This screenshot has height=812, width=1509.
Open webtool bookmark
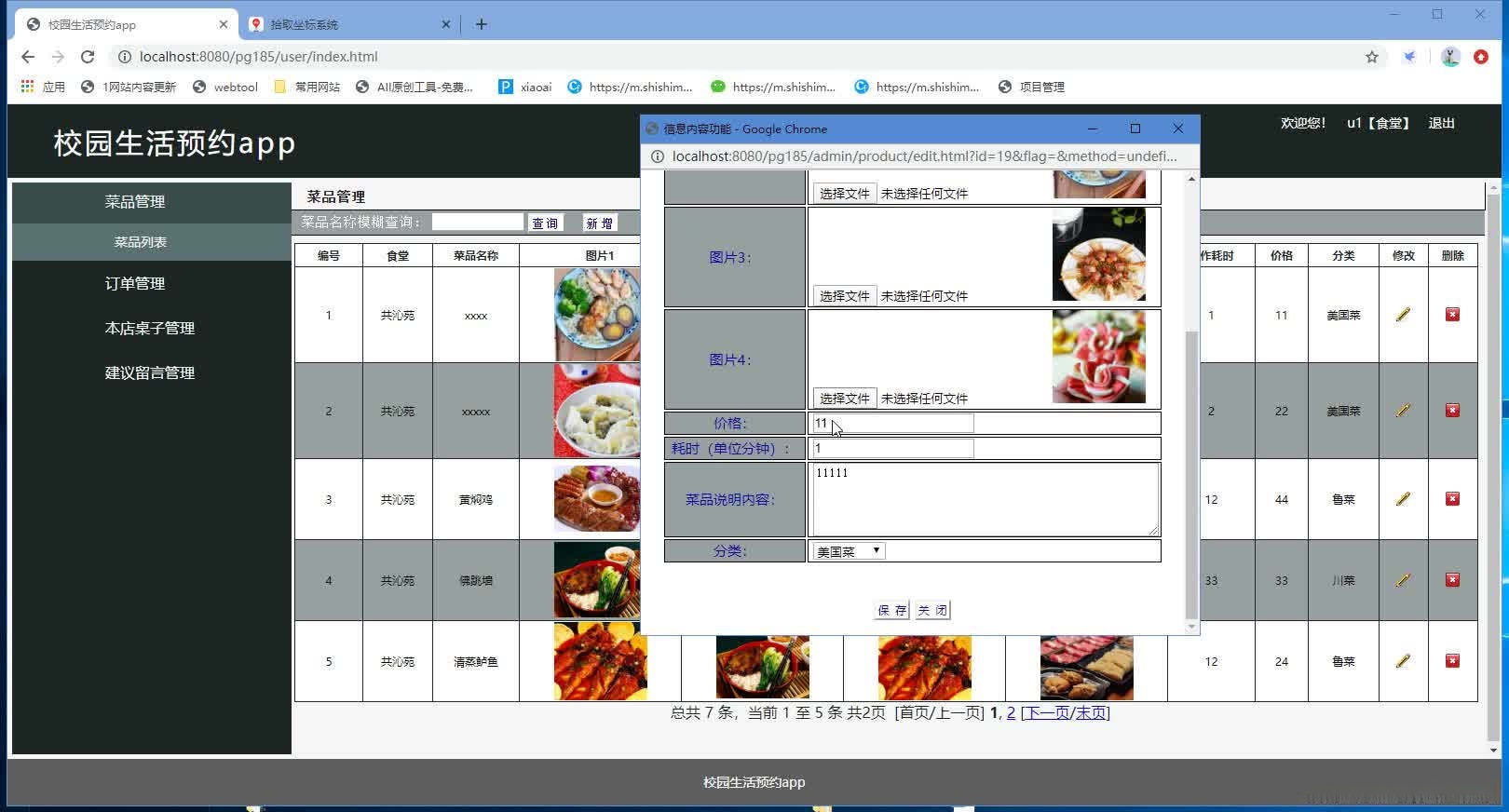(x=225, y=87)
